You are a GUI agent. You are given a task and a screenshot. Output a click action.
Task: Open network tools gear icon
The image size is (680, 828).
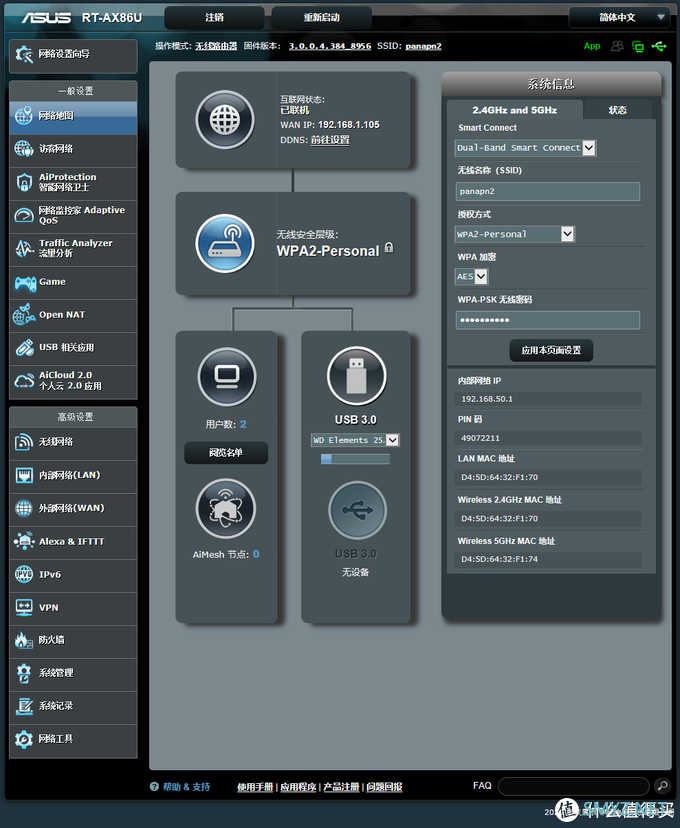pos(24,739)
